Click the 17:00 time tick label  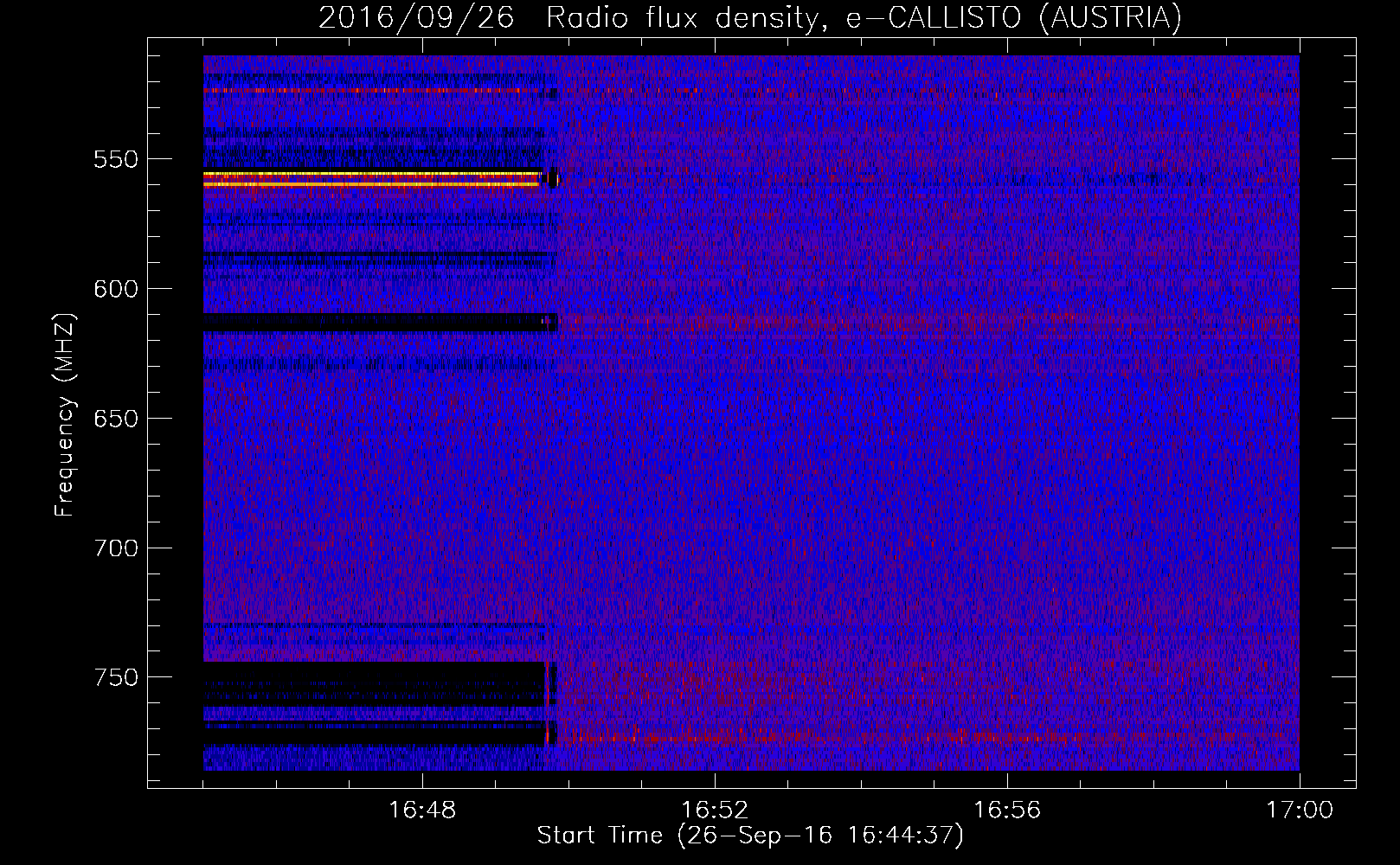[1300, 810]
